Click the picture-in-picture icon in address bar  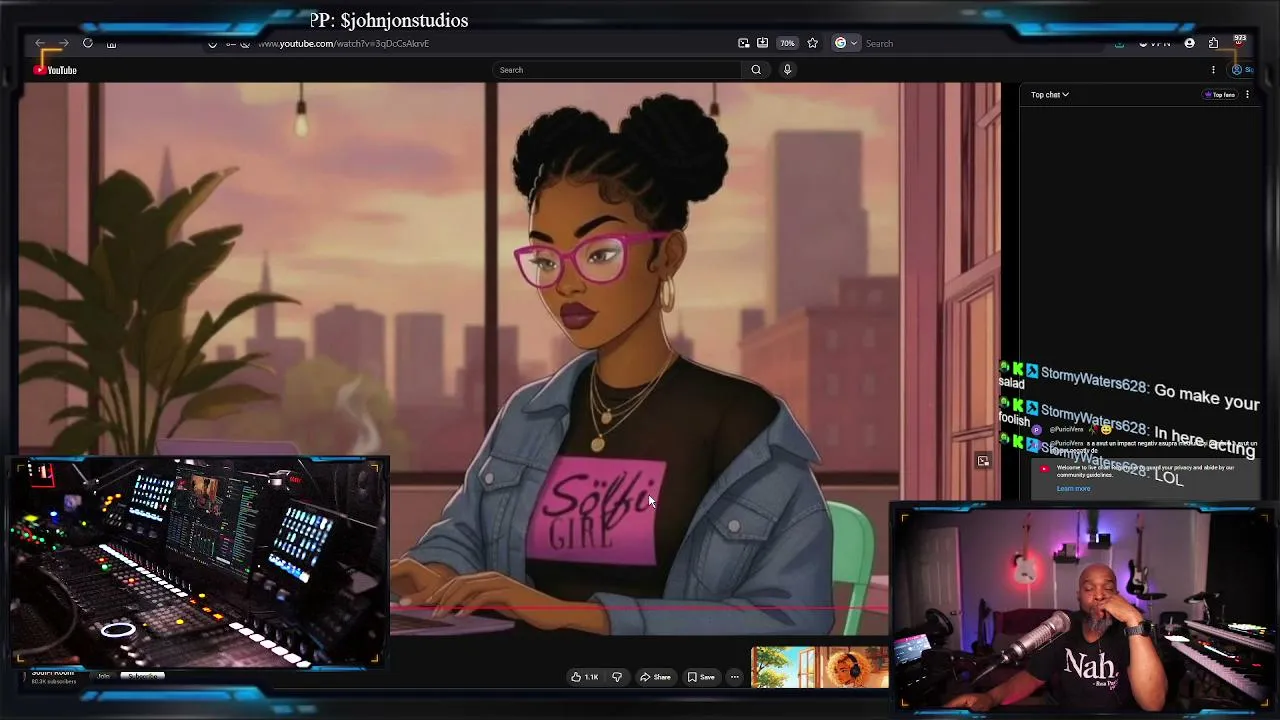tap(743, 43)
